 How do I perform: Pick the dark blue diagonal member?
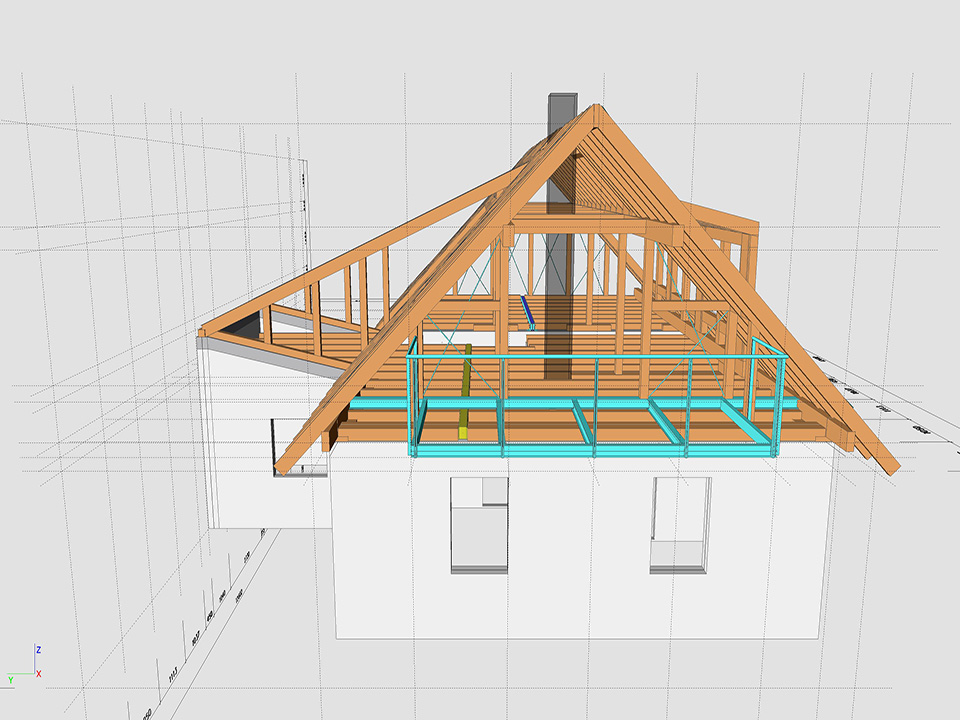click(527, 311)
